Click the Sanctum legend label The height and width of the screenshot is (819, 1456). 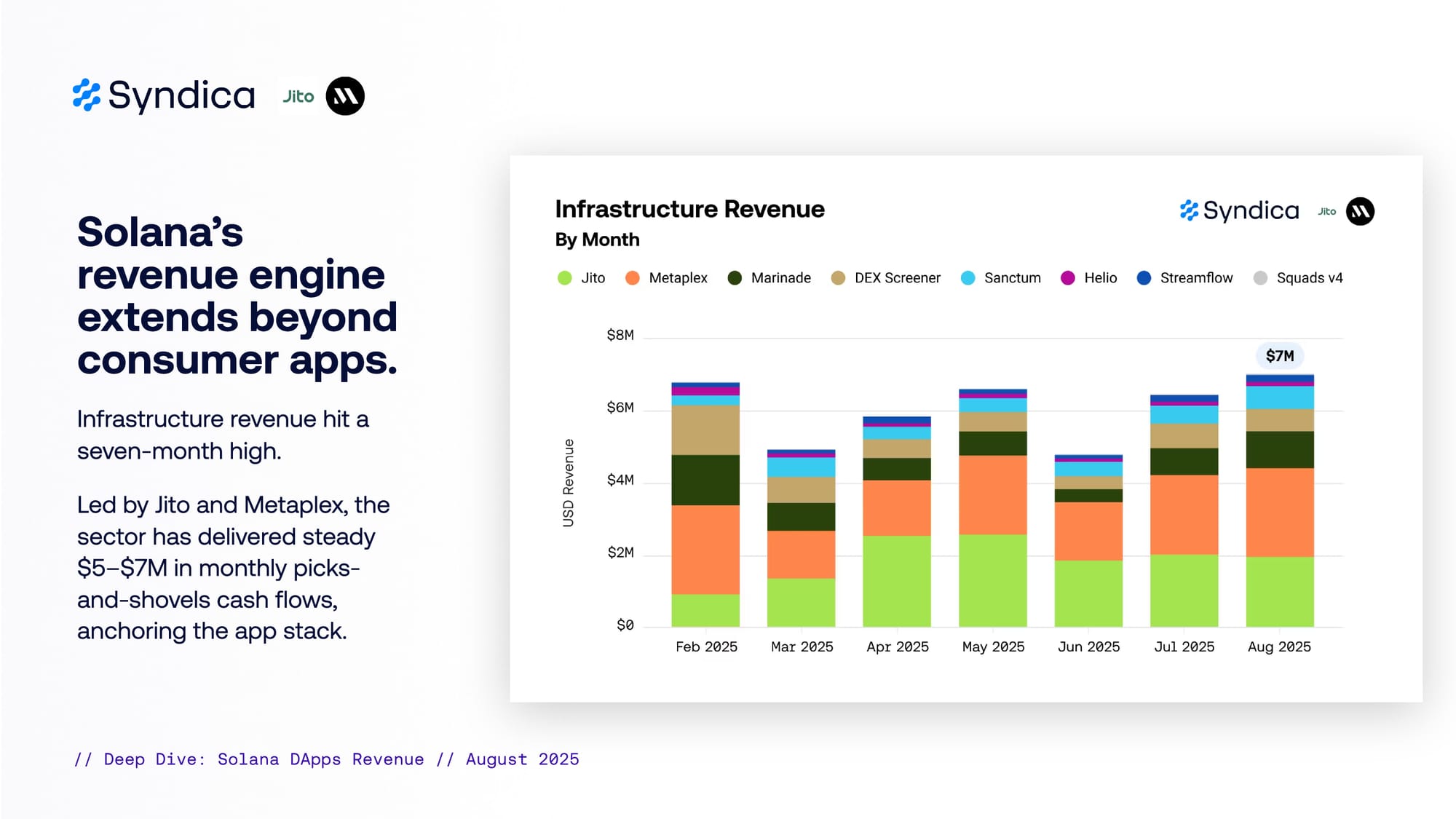click(1013, 278)
